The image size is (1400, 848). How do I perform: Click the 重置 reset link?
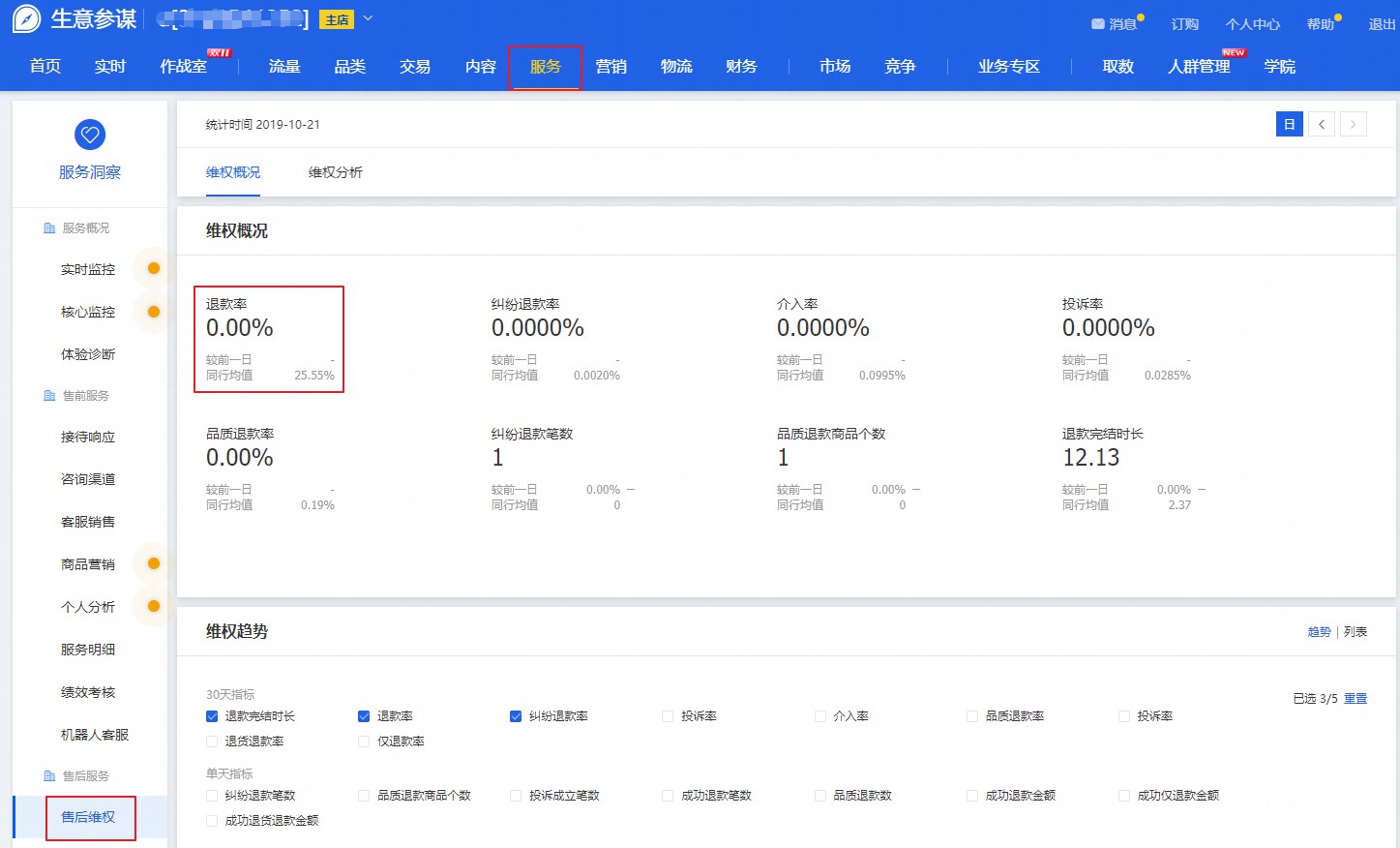coord(1355,698)
